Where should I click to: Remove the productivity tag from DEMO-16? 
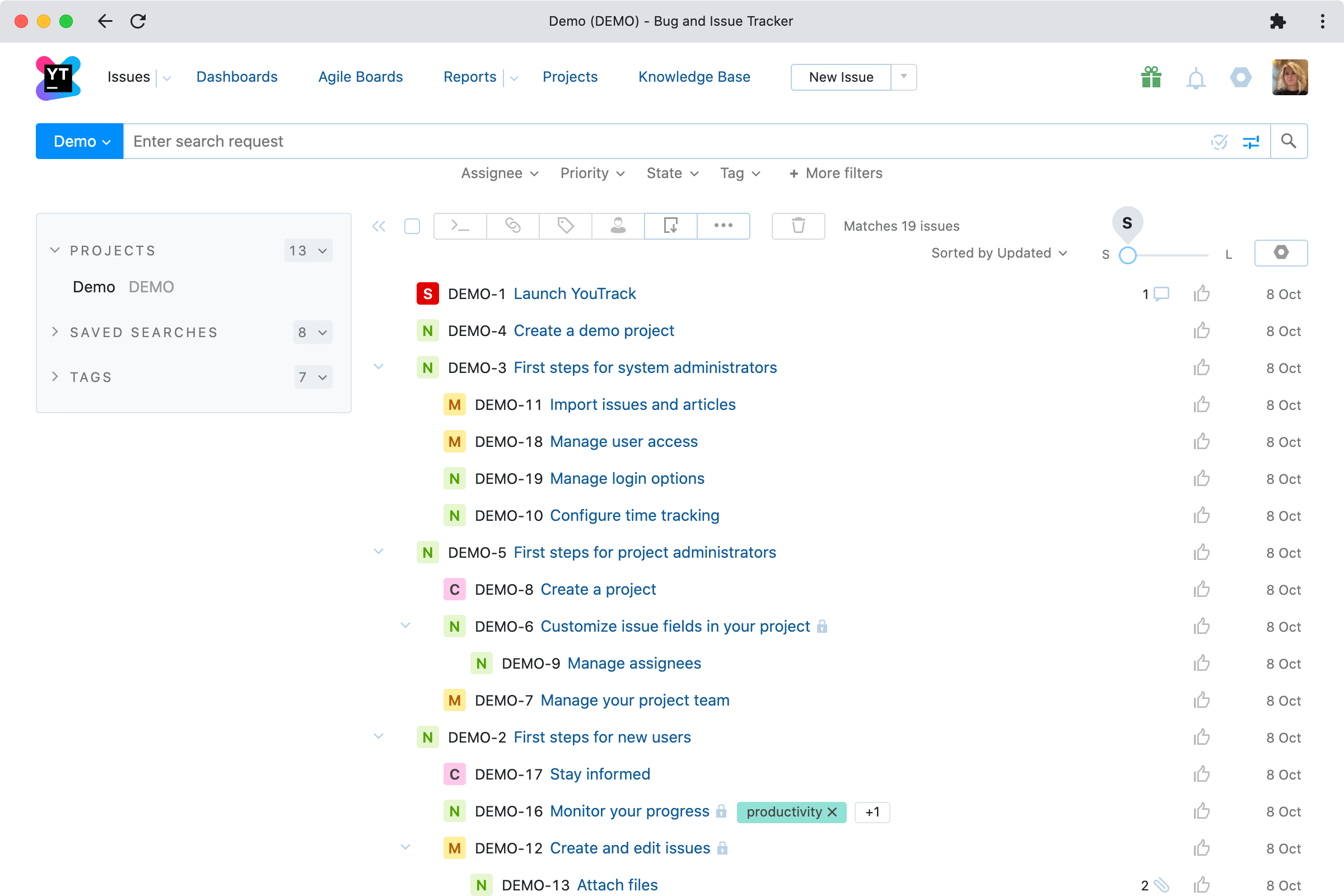pyautogui.click(x=832, y=812)
